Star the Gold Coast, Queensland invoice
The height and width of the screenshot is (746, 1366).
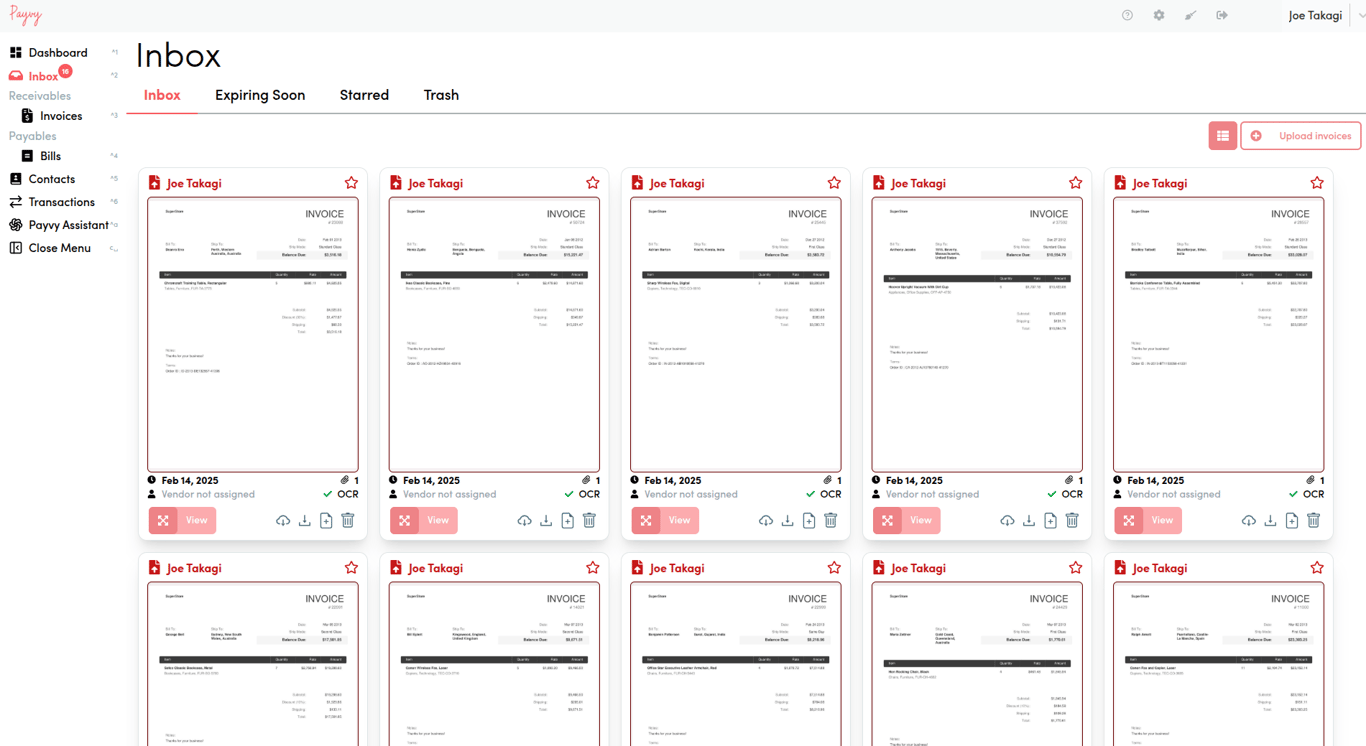coord(1076,568)
